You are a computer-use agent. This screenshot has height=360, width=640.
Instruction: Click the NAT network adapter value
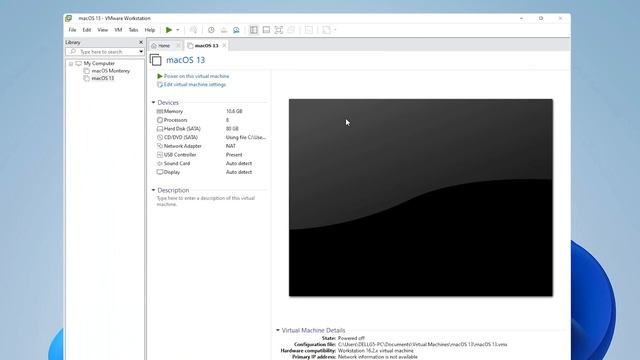click(x=231, y=146)
